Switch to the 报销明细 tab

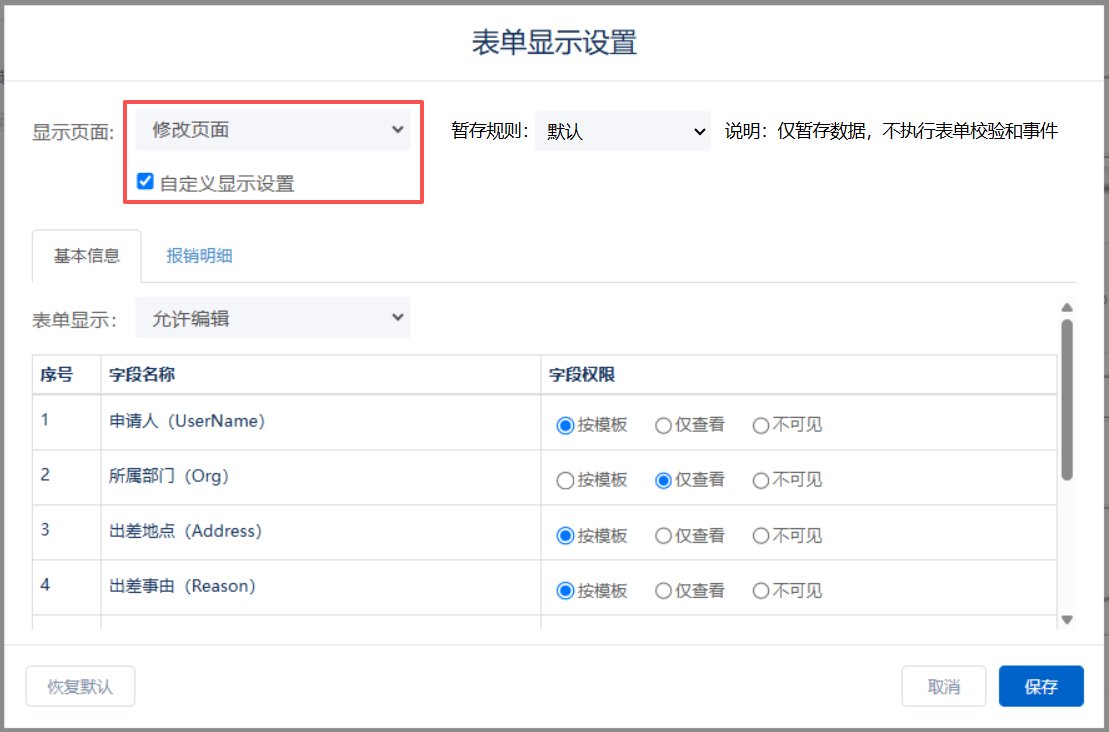coord(199,255)
